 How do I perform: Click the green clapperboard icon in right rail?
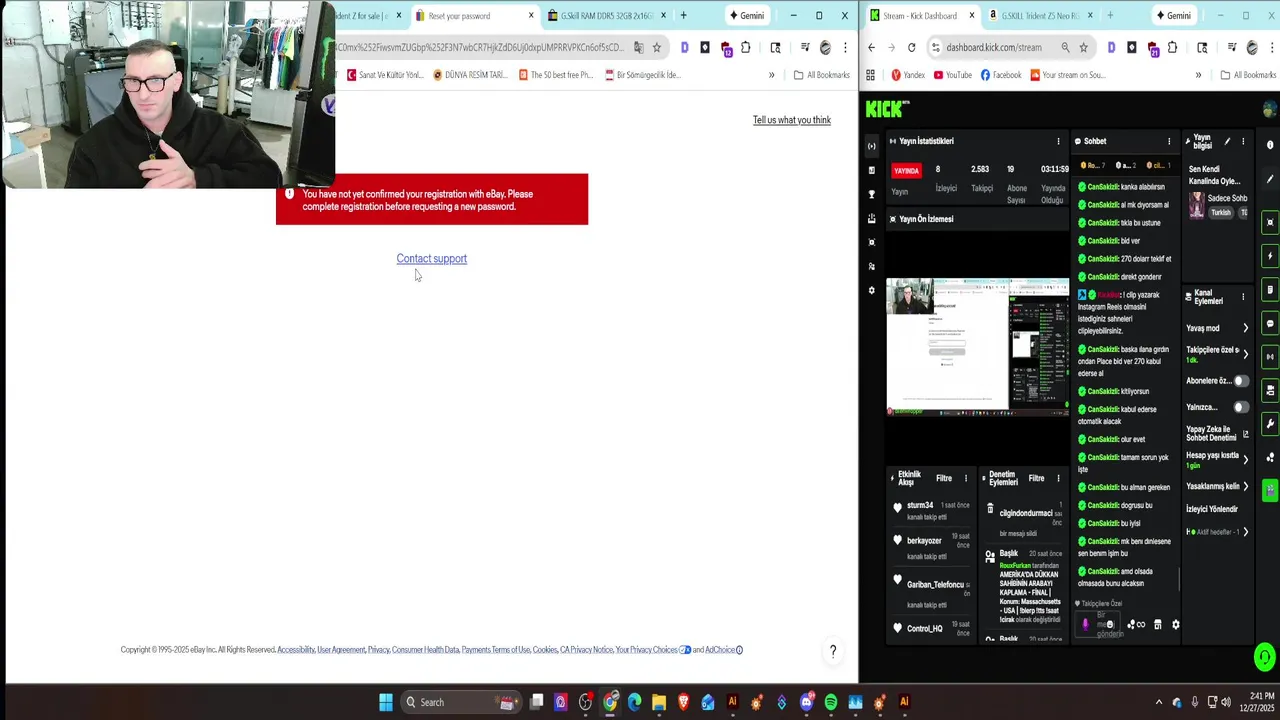tap(1270, 490)
